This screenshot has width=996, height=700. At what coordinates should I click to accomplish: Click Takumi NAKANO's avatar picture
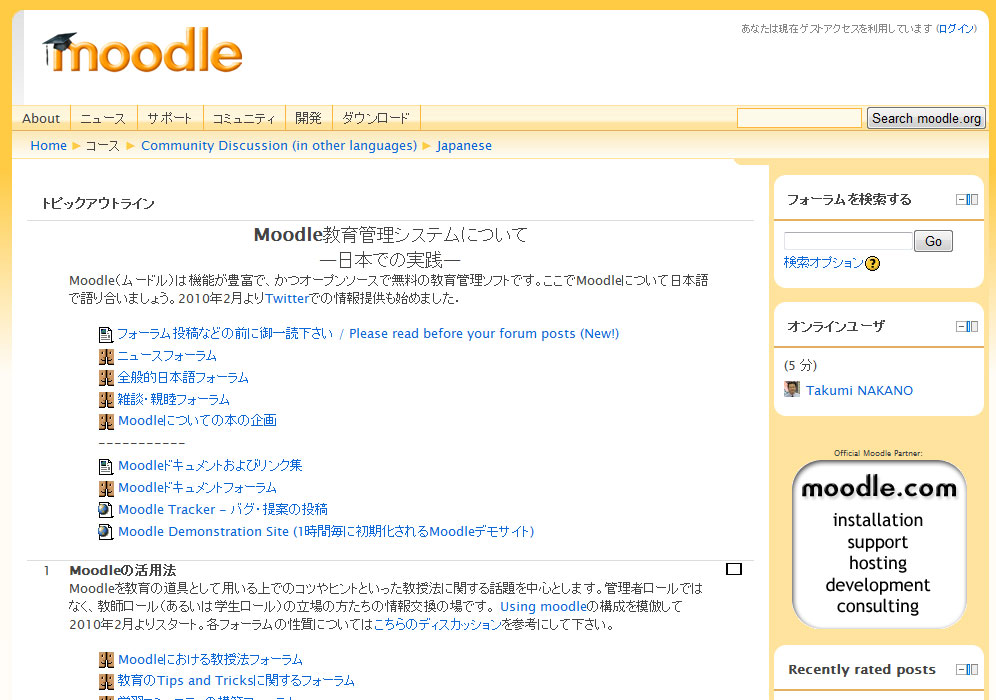pos(791,389)
